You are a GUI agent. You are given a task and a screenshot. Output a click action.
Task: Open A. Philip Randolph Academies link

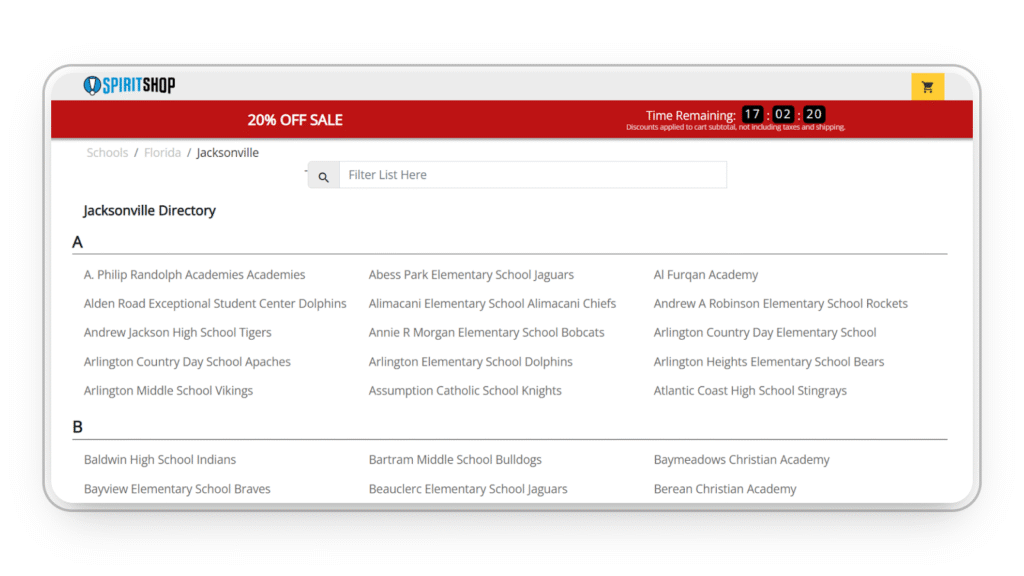[194, 275]
